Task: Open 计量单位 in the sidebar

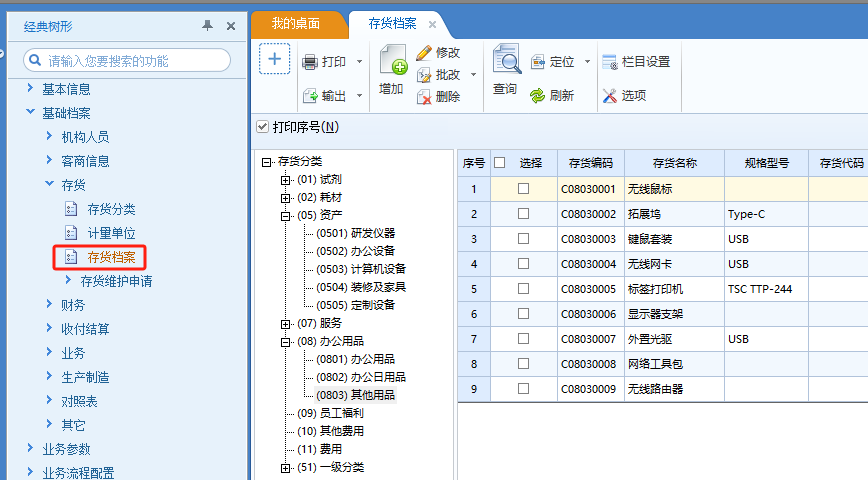Action: click(111, 233)
